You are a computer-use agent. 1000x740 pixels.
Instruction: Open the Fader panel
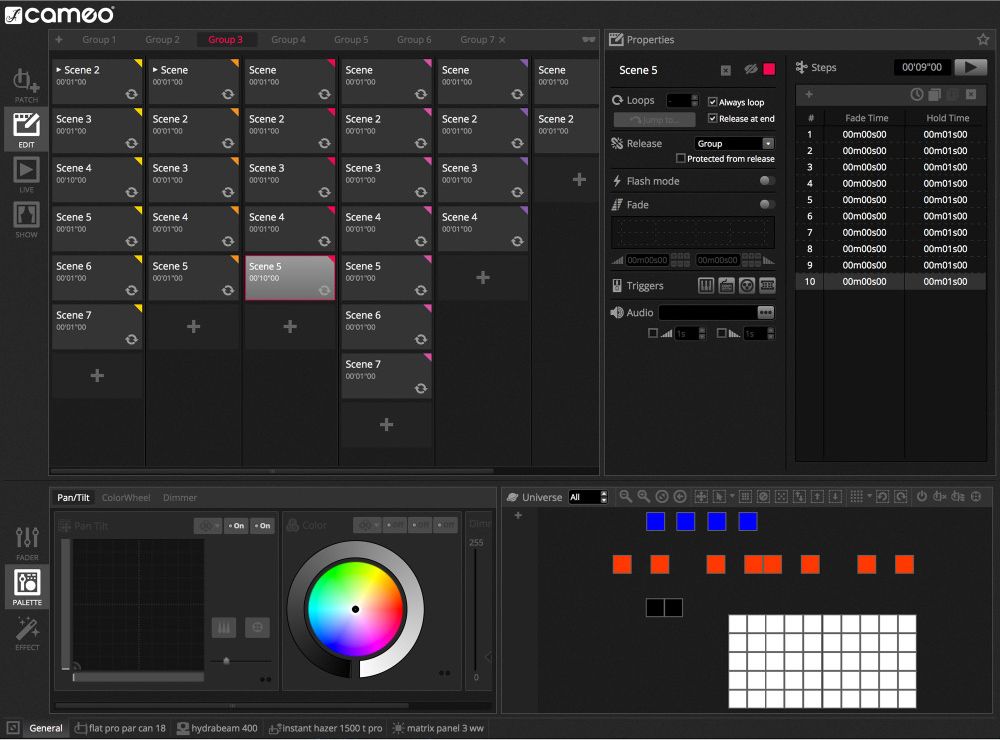pyautogui.click(x=27, y=541)
